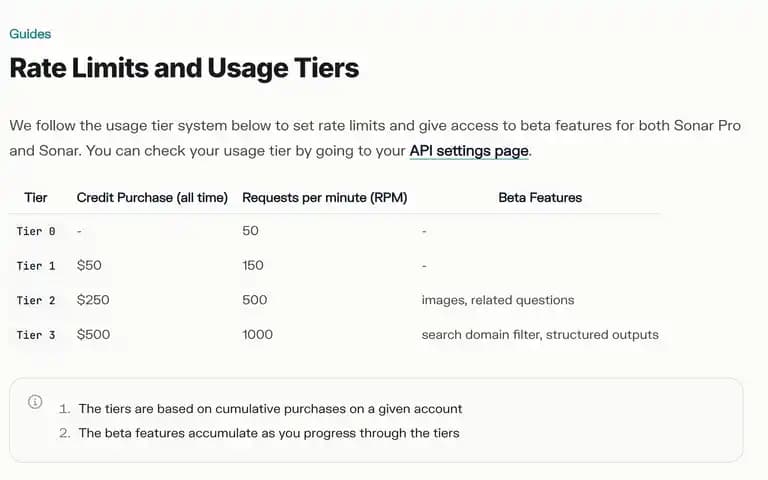This screenshot has height=480, width=768.
Task: Click the info circle icon in the note box
Action: (x=35, y=402)
